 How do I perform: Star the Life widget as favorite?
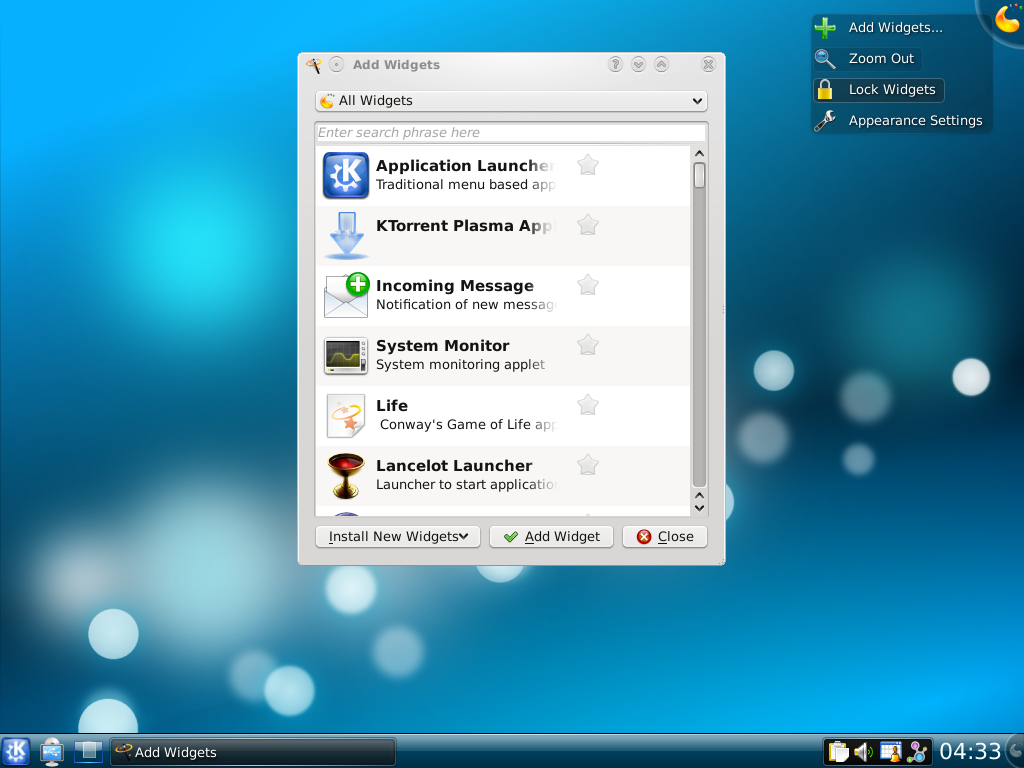click(588, 405)
